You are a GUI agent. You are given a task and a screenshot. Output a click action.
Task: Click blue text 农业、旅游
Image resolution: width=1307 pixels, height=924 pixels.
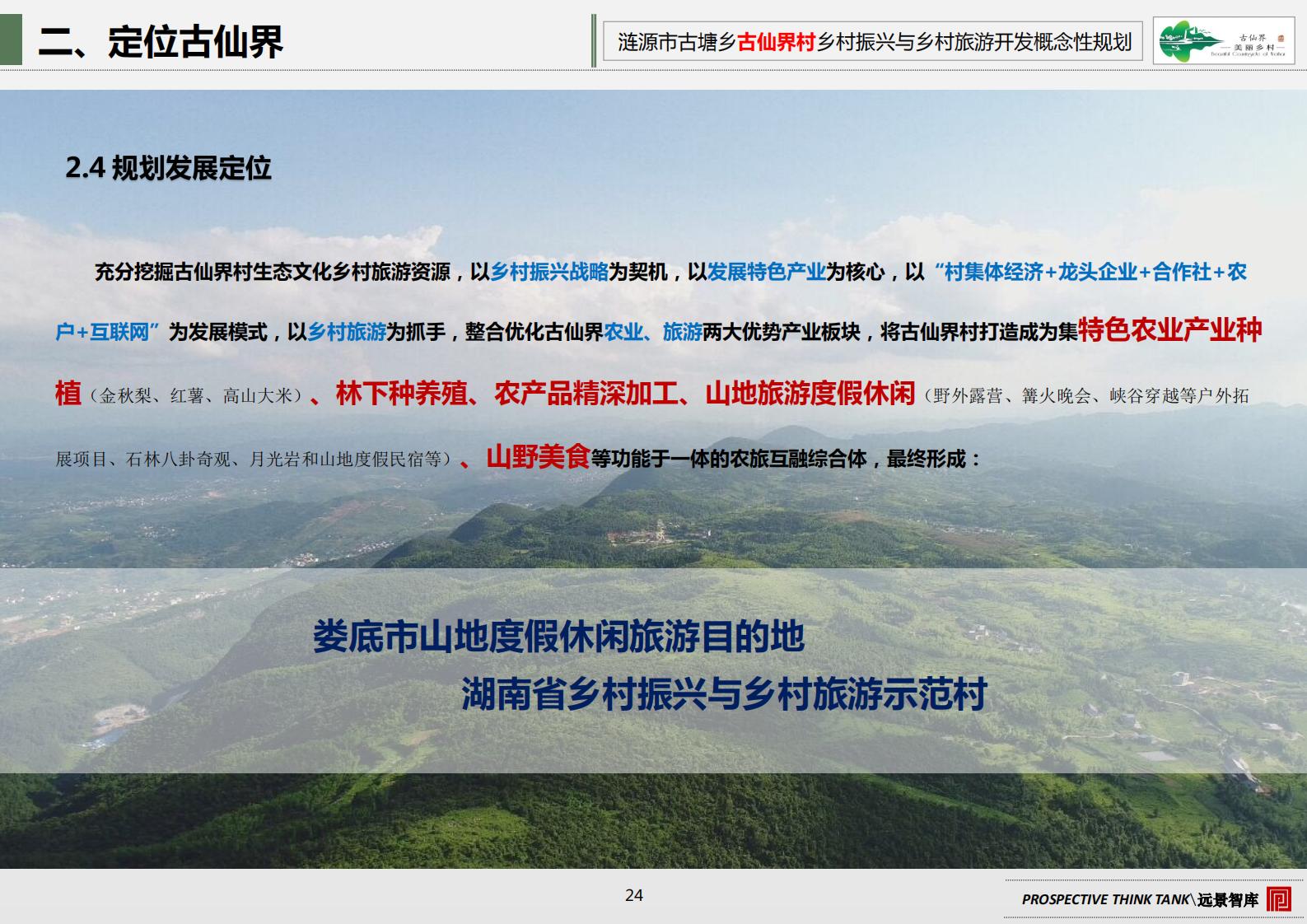click(x=653, y=332)
